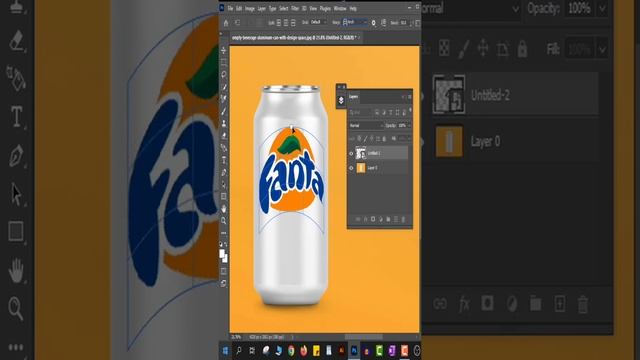Screen dimensions: 640x360
Task: Toggle lock image pixels brush icon
Action: [365, 139]
